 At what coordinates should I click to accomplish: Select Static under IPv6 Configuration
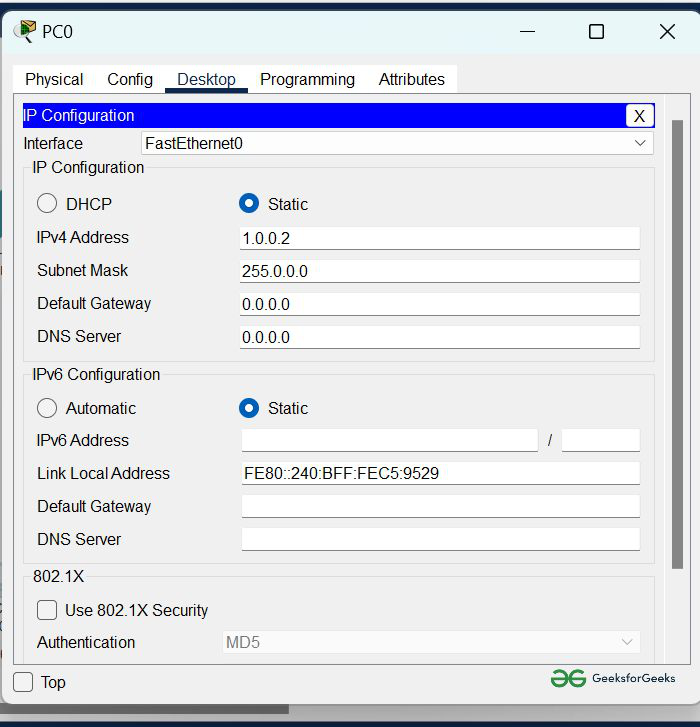point(249,408)
